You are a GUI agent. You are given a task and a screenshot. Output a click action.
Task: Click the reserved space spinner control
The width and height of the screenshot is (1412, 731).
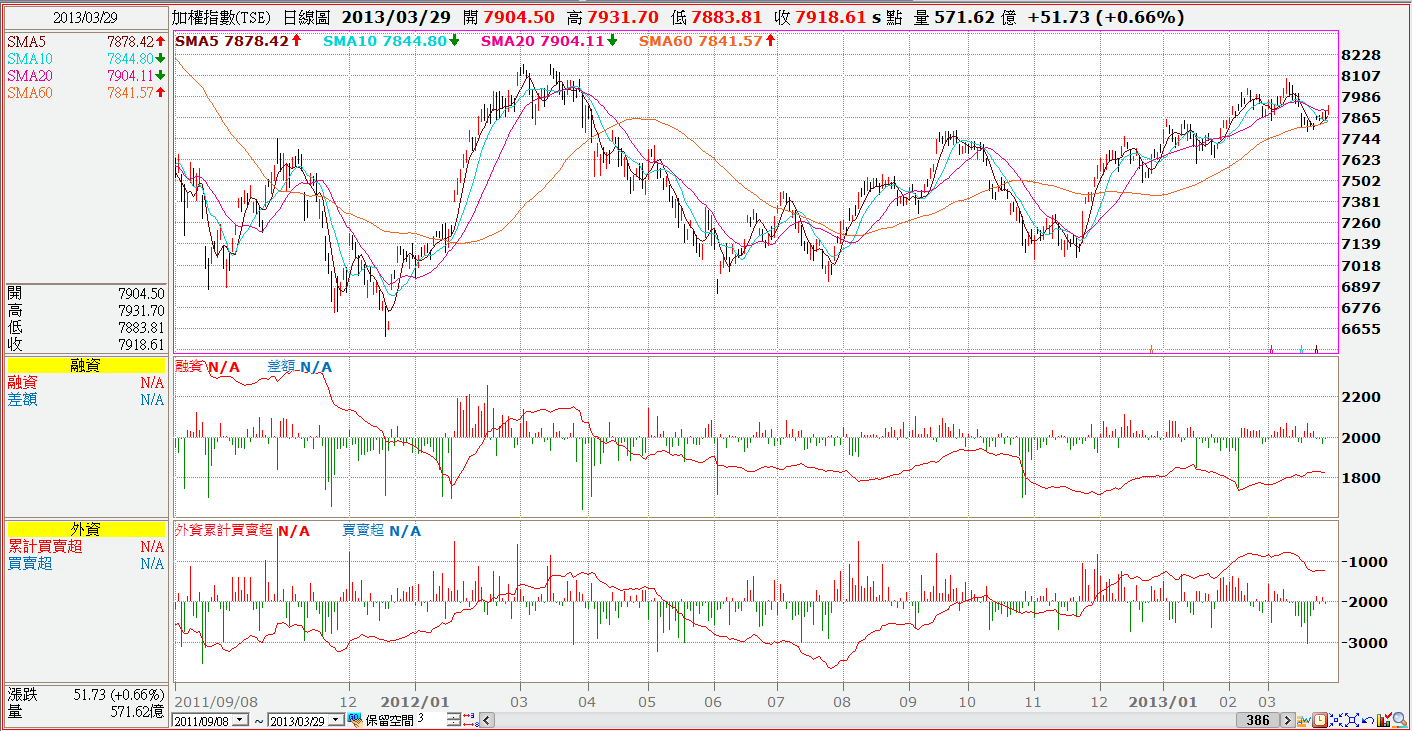pyautogui.click(x=454, y=720)
